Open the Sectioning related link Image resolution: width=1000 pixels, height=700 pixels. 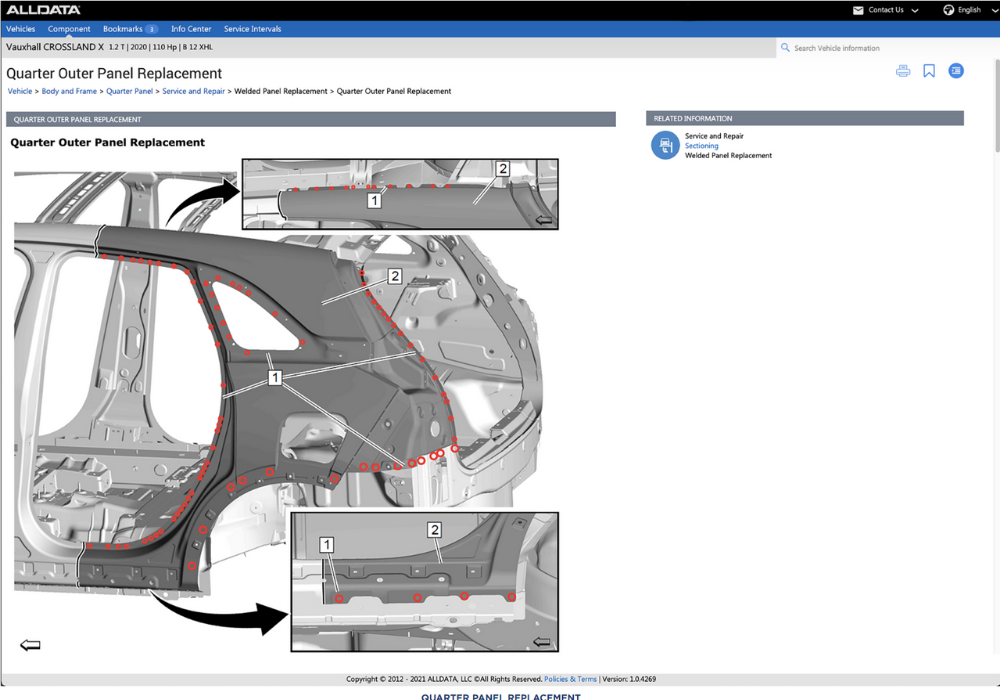pos(702,145)
